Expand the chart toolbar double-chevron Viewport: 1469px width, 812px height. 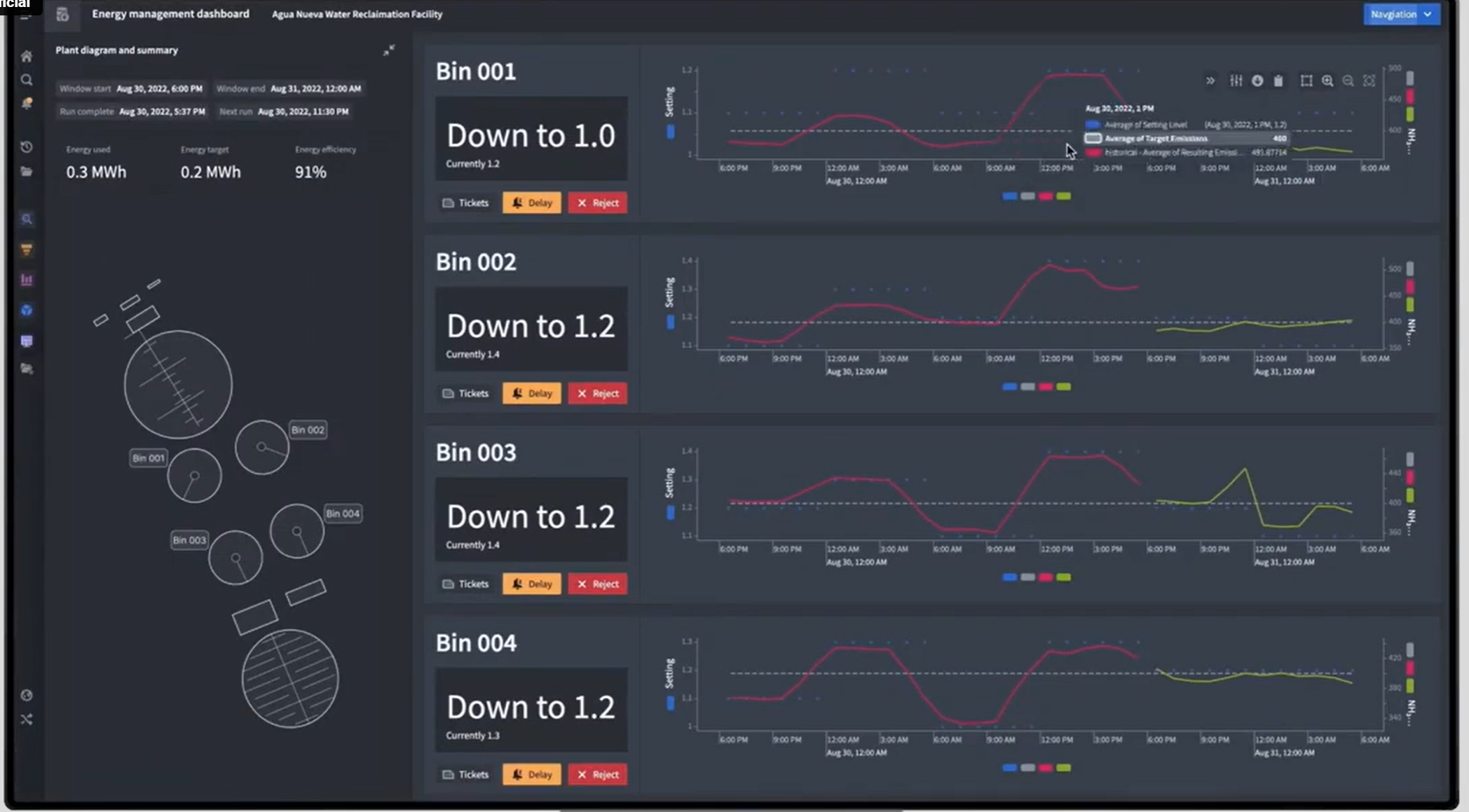[1210, 81]
